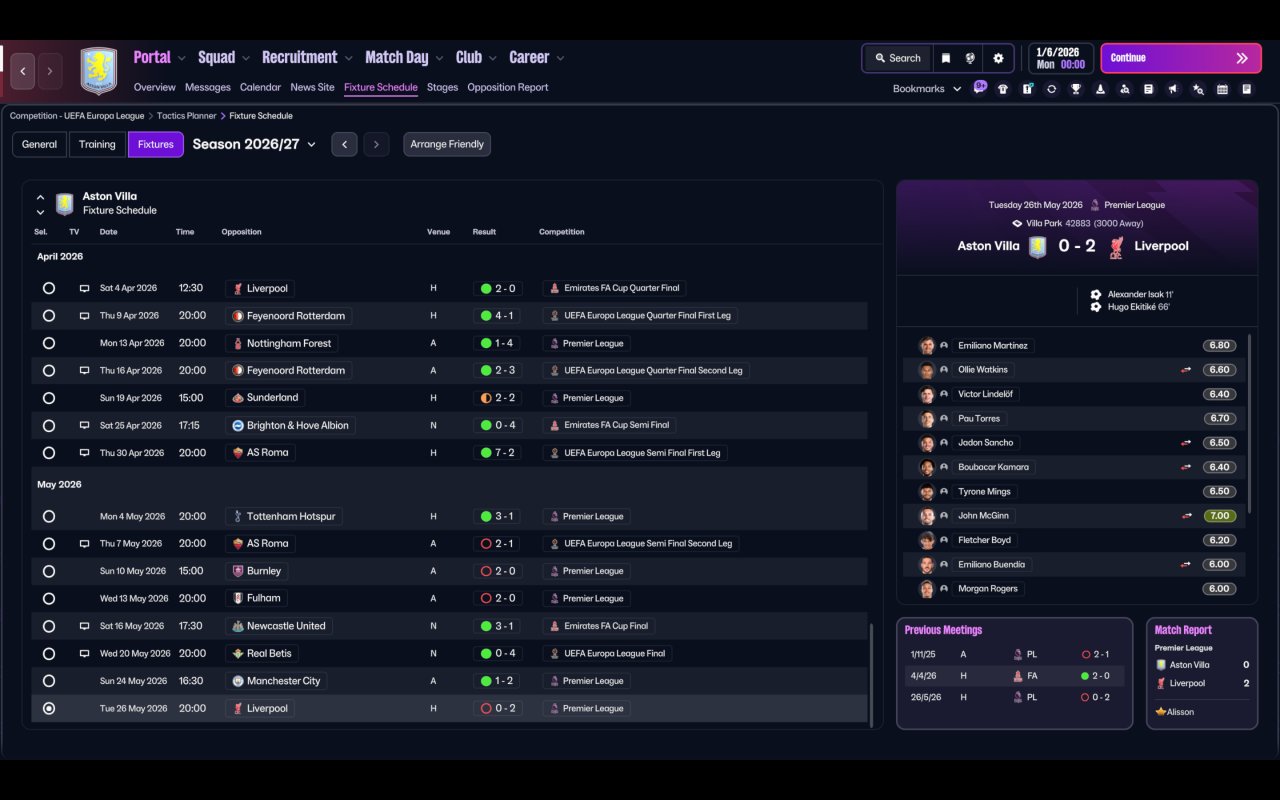Click the Arrange Friendly button

pyautogui.click(x=447, y=144)
